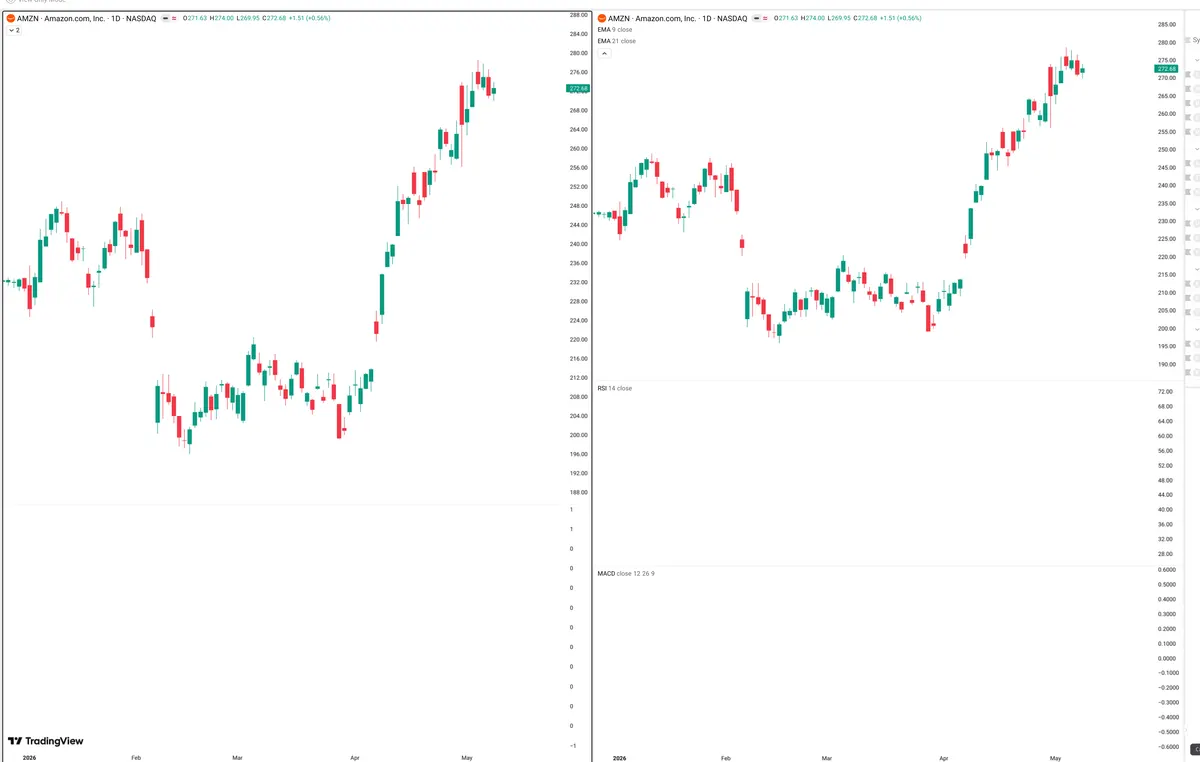
Task: Click the 285.00 price level on right chart axis
Action: [1166, 24]
